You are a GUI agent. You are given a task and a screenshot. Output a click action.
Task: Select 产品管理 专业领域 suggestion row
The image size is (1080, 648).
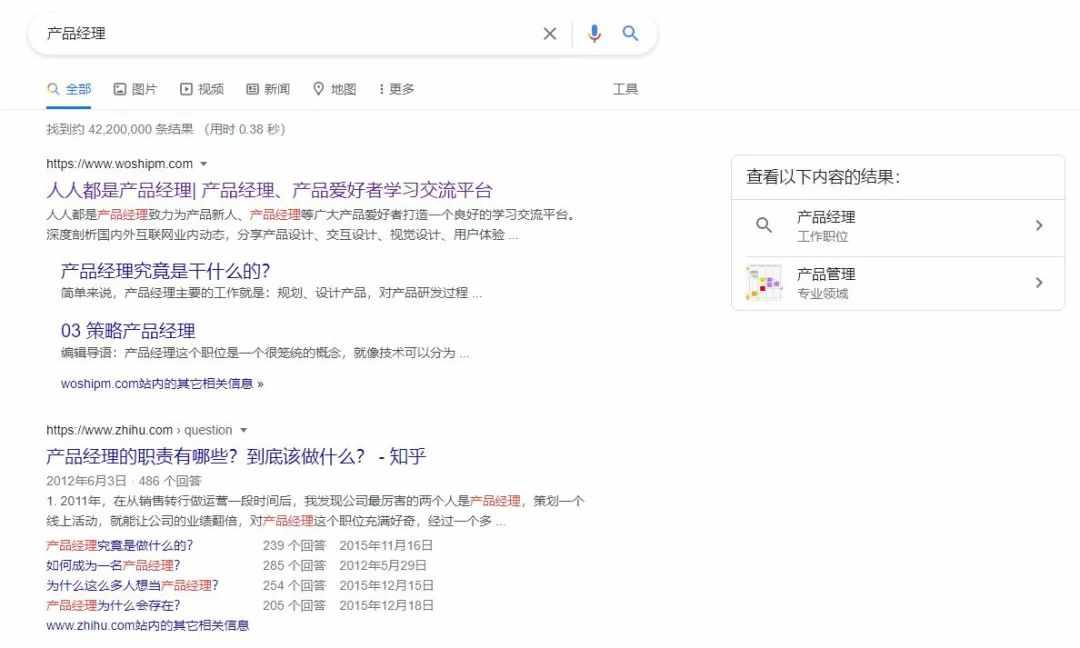tap(898, 283)
